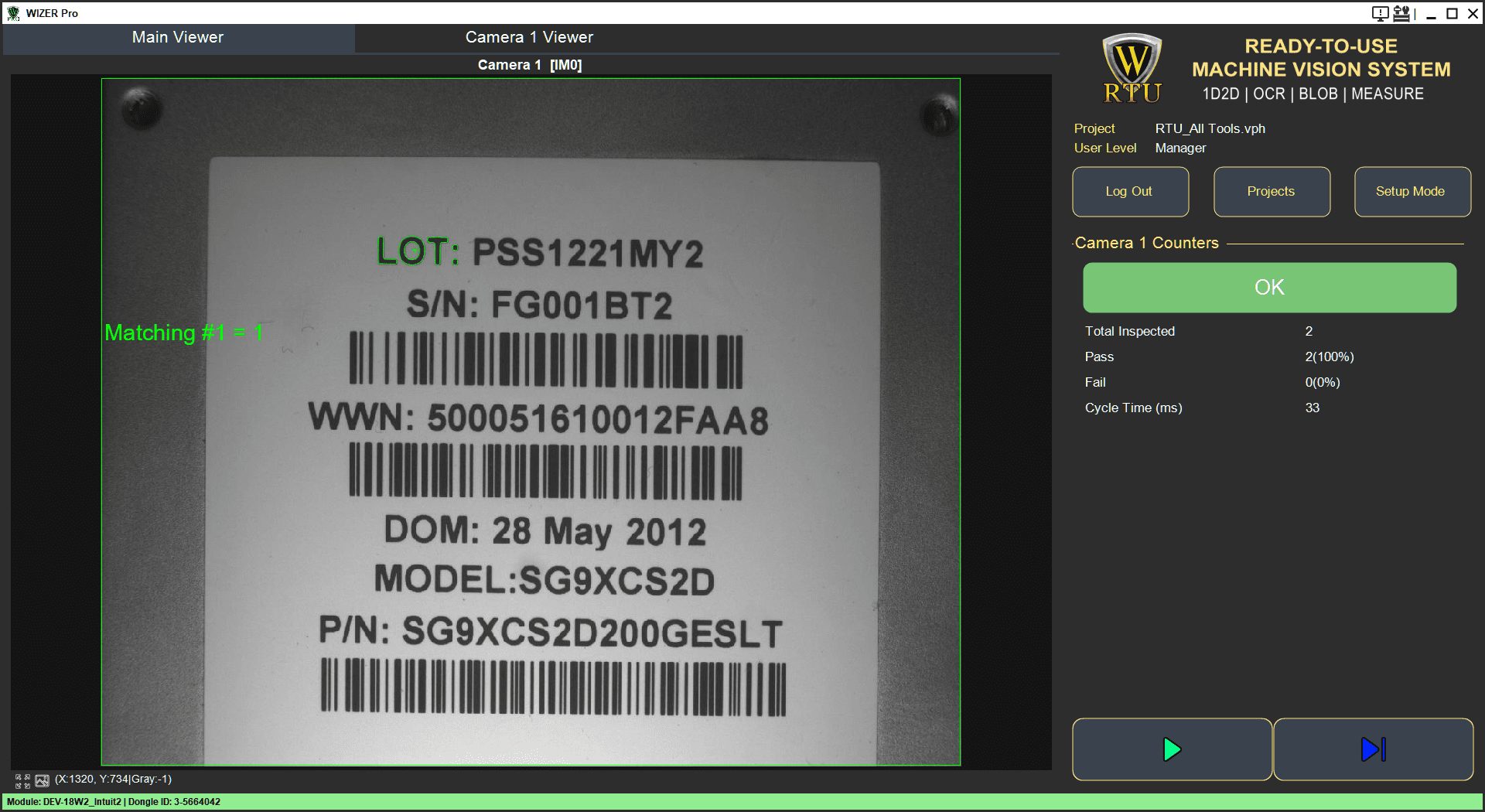The width and height of the screenshot is (1485, 812).
Task: Click the 'Matching #1 = 1' overlay text
Action: pos(184,333)
